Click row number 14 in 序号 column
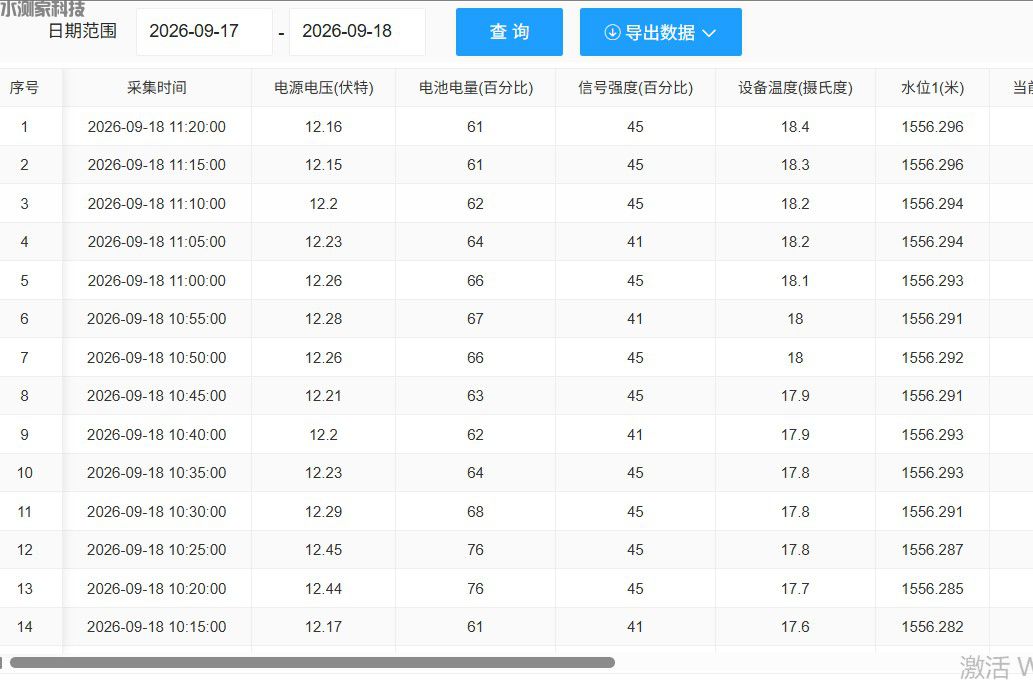Screen dimensions: 1033x684 [x=24, y=627]
